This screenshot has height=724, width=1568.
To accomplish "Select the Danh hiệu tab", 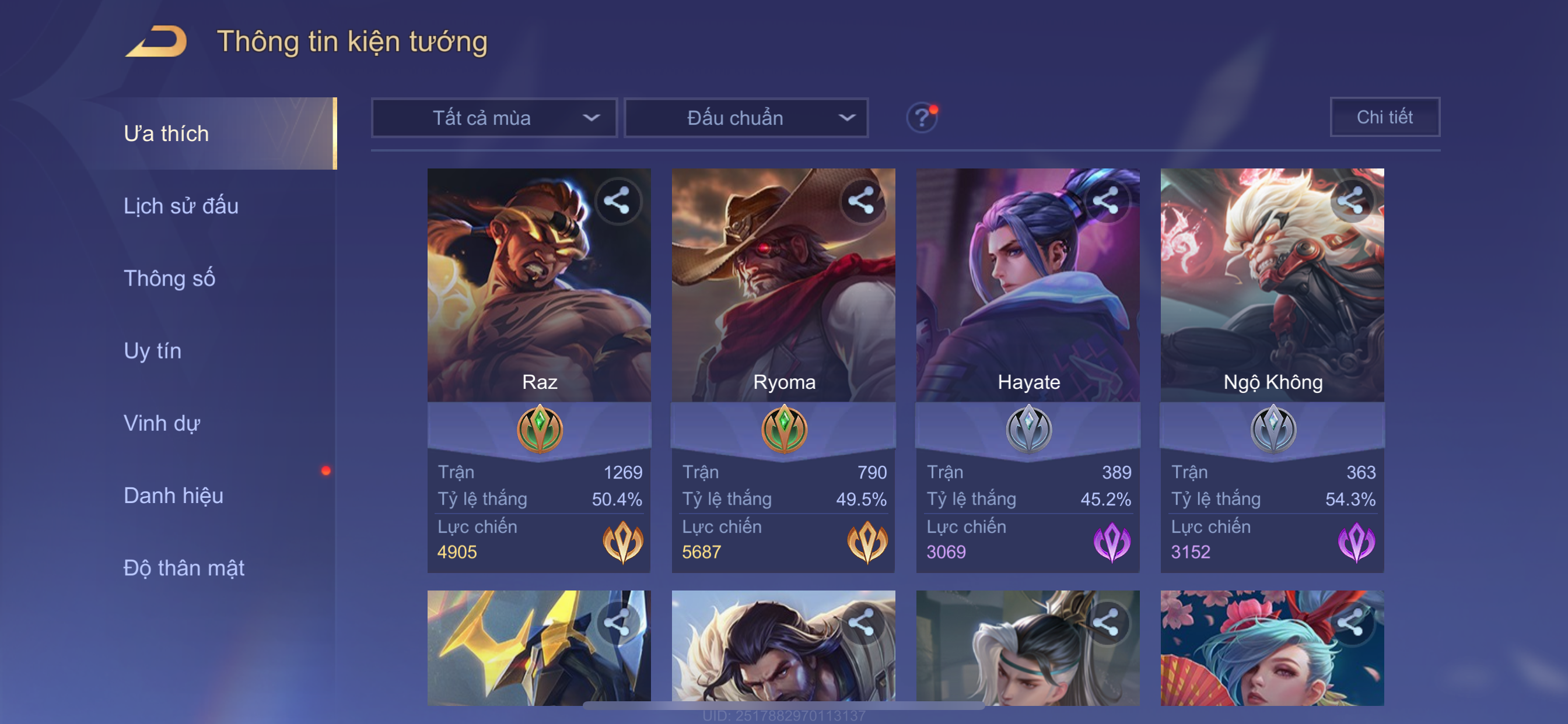I will pyautogui.click(x=173, y=495).
